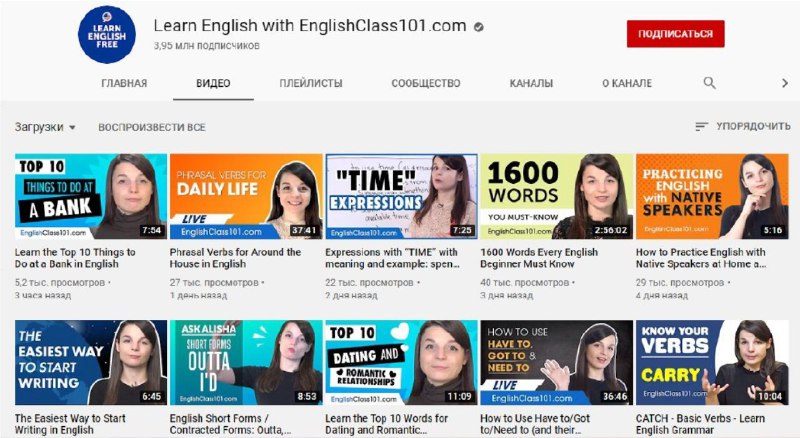
Task: Click the 10:04 duration badge
Action: (770, 397)
